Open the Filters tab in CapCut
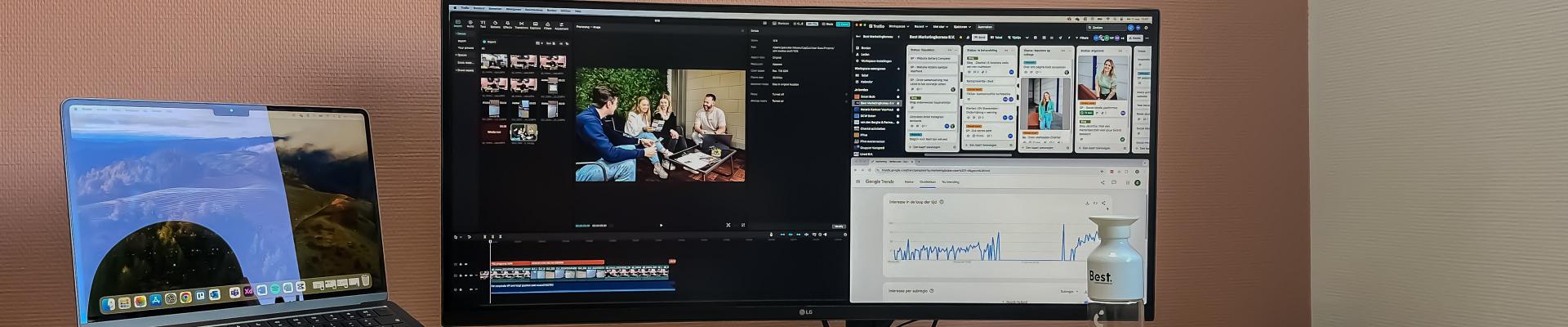The width and height of the screenshot is (1568, 327). pos(548,25)
